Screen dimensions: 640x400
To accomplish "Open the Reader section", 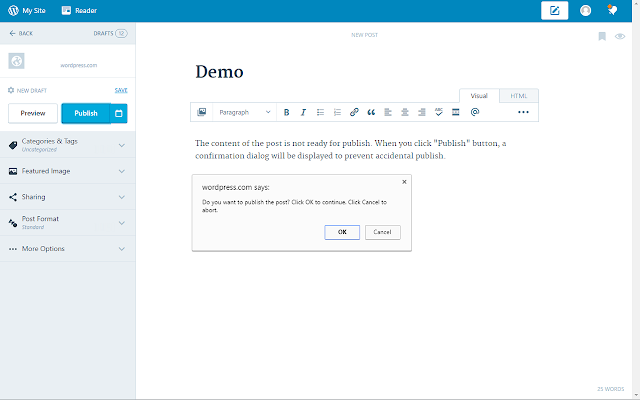I will 79,10.
